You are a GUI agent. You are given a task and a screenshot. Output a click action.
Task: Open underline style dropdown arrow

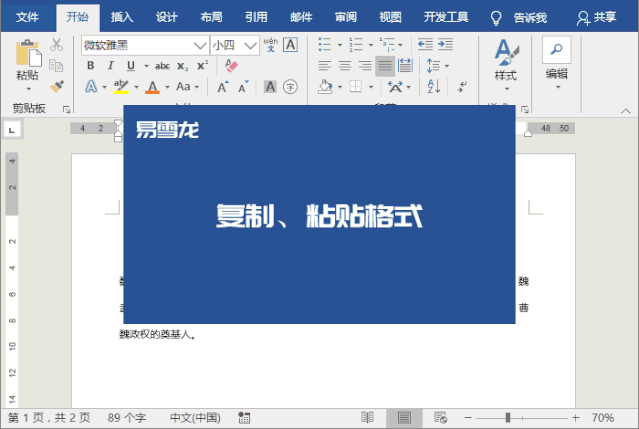146,66
